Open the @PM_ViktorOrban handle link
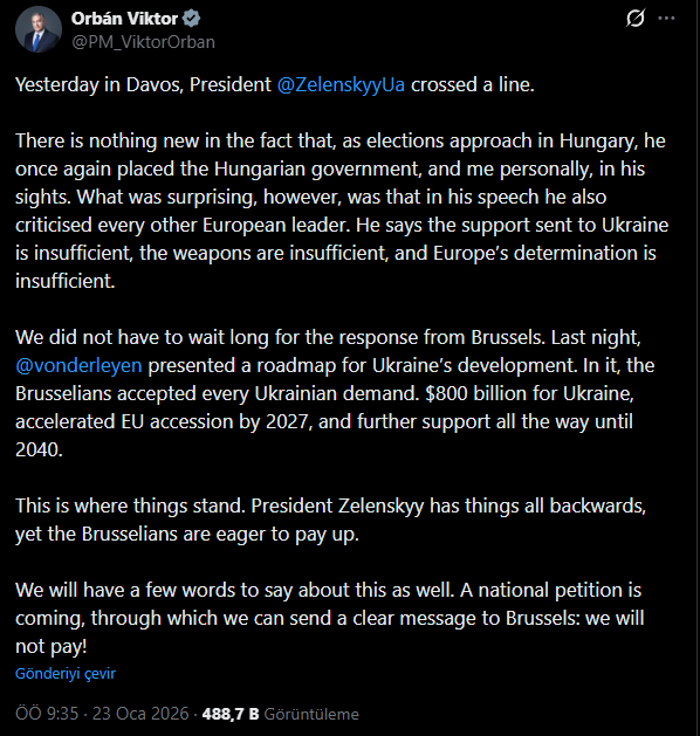The width and height of the screenshot is (700, 736). tap(142, 41)
